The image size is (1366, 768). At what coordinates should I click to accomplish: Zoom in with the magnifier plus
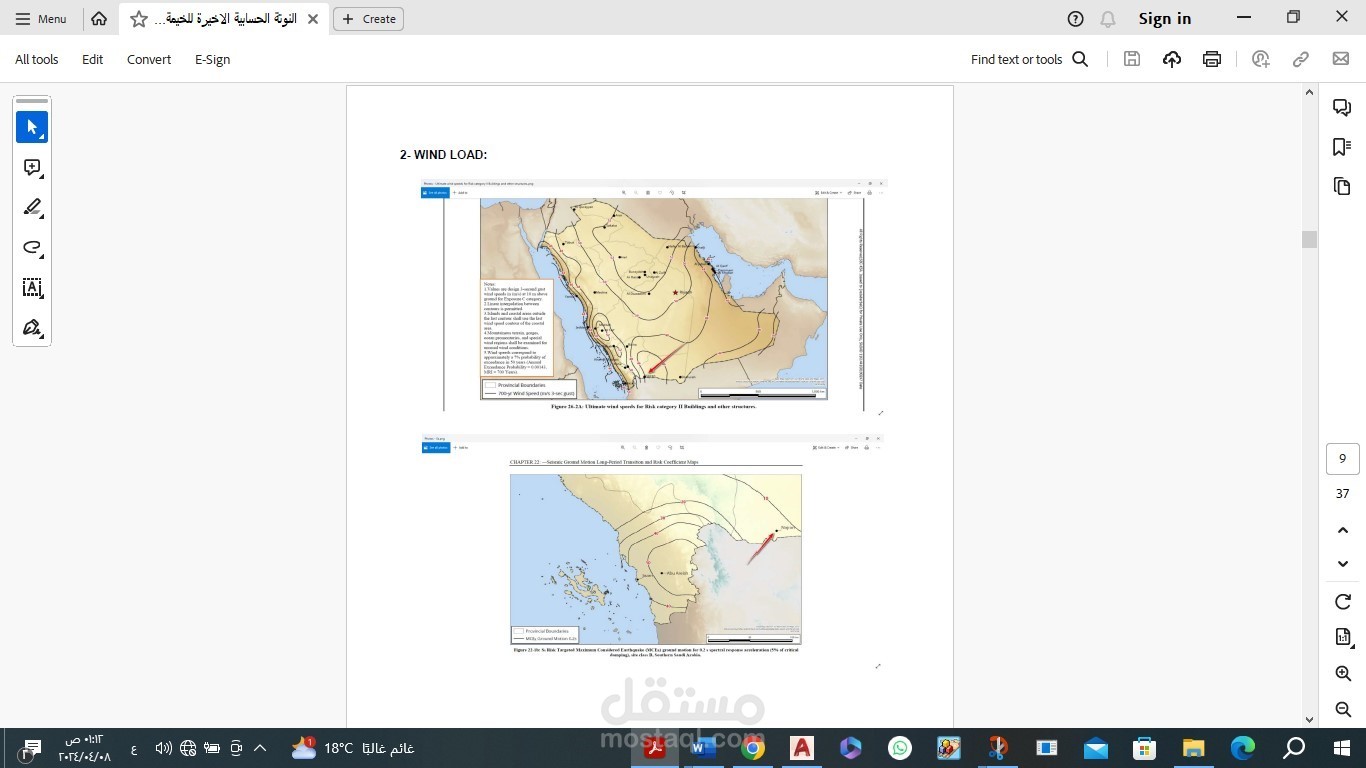[x=1343, y=674]
